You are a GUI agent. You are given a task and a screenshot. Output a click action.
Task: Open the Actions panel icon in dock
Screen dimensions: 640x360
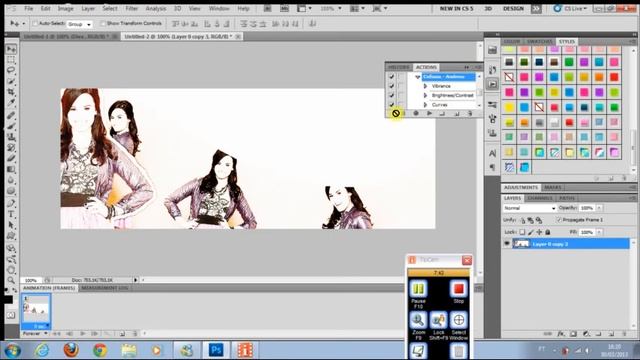click(493, 84)
